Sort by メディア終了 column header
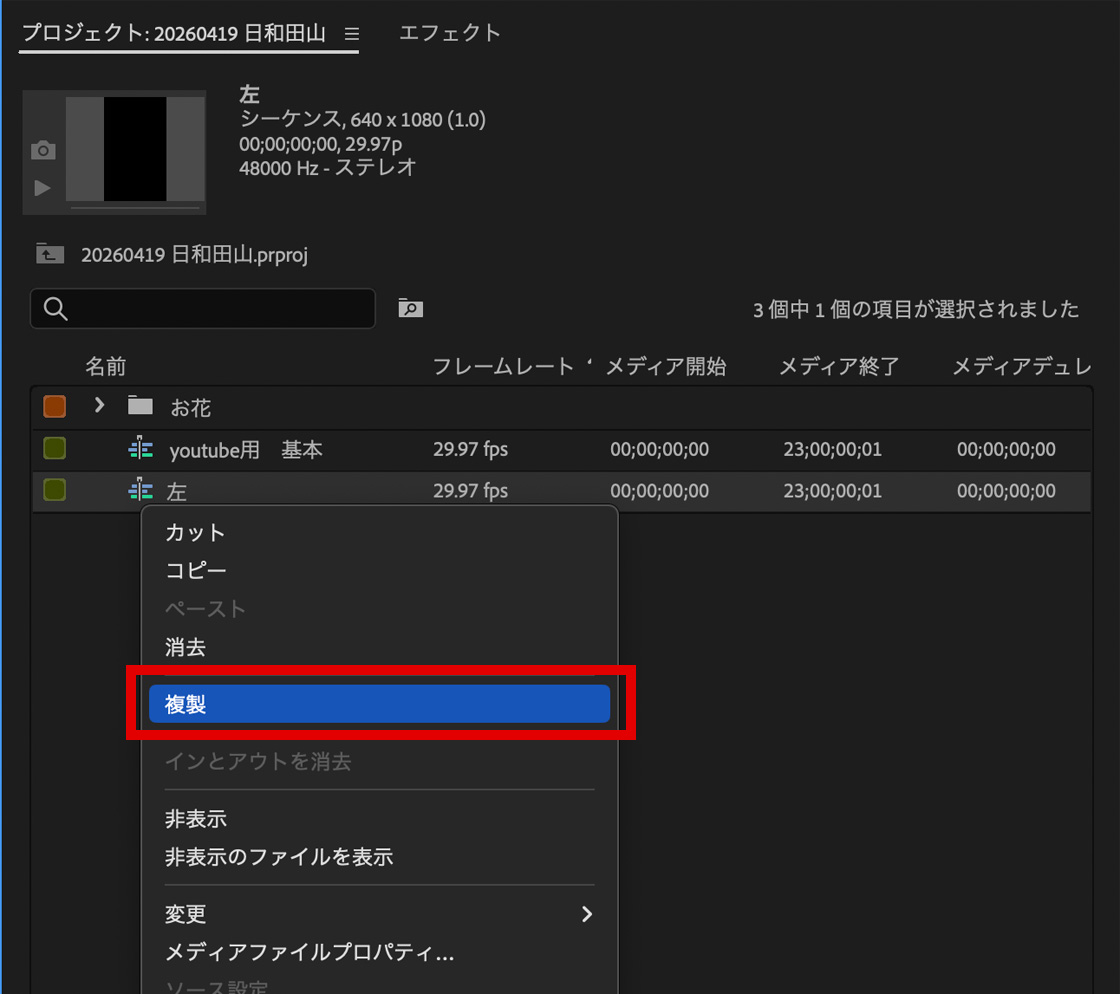Screen dimensions: 1120x994 pyautogui.click(x=839, y=366)
